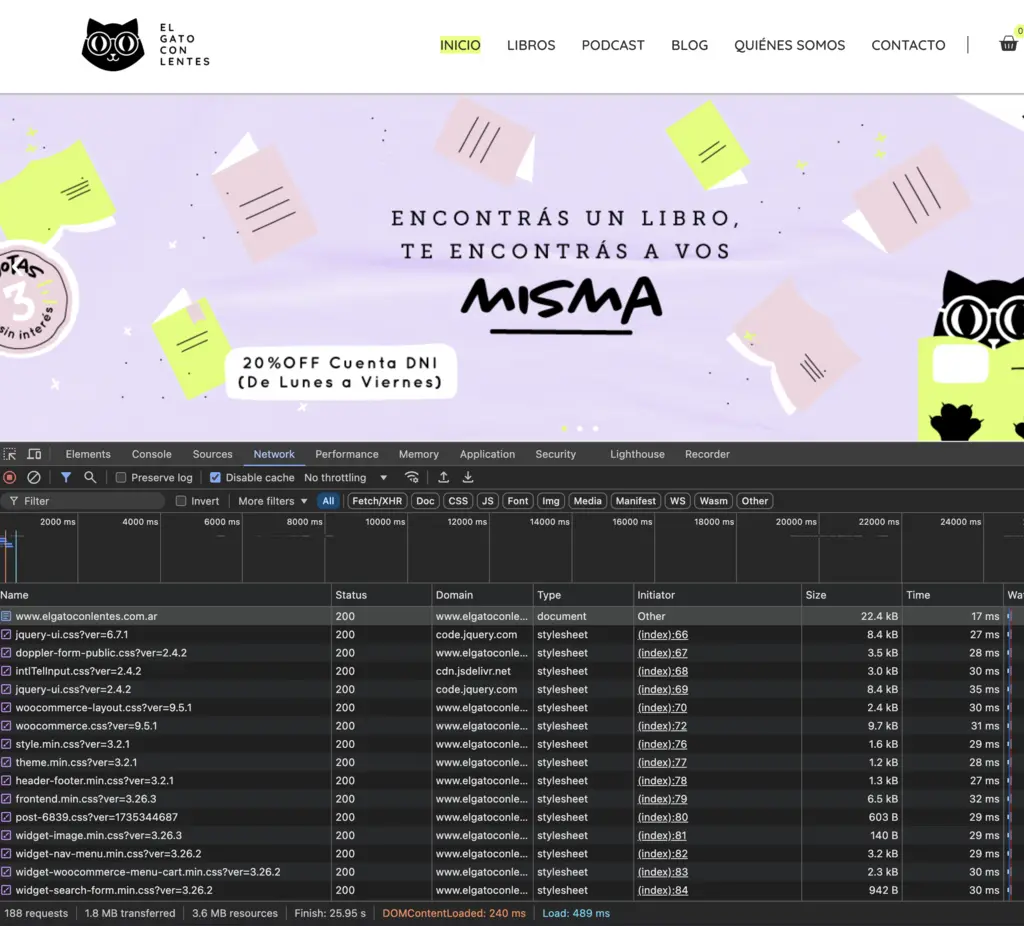Screen dimensions: 1024x926
Task: Click the network Filter text field
Action: 90,501
